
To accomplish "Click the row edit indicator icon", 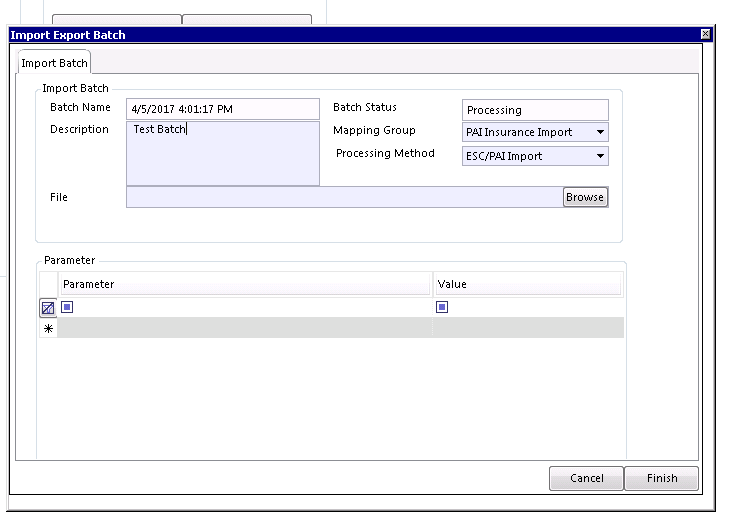I will tap(48, 308).
